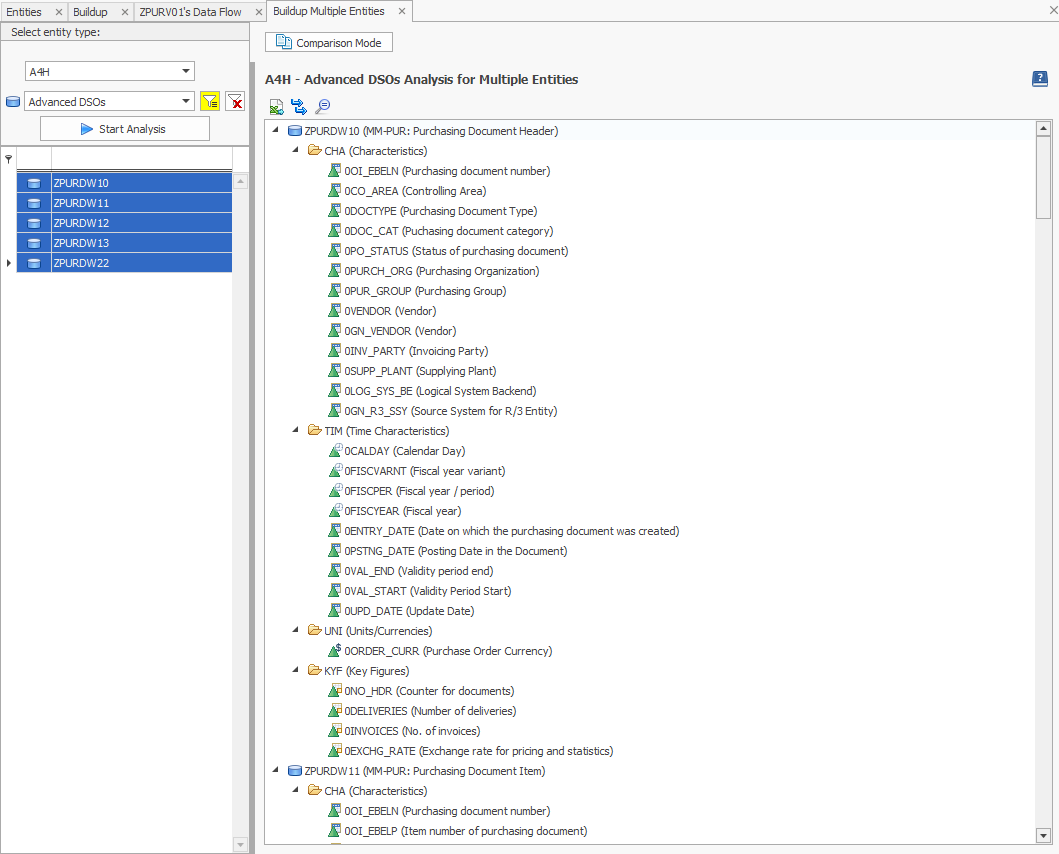Open the entity type dropdown showing A4H
This screenshot has width=1059, height=854.
coord(184,71)
